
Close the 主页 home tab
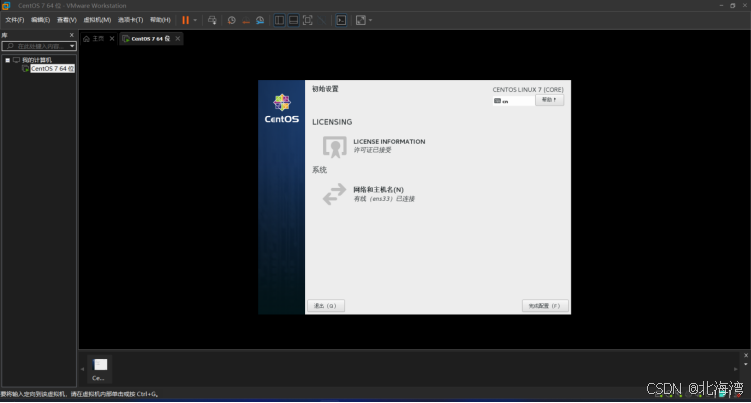point(112,38)
